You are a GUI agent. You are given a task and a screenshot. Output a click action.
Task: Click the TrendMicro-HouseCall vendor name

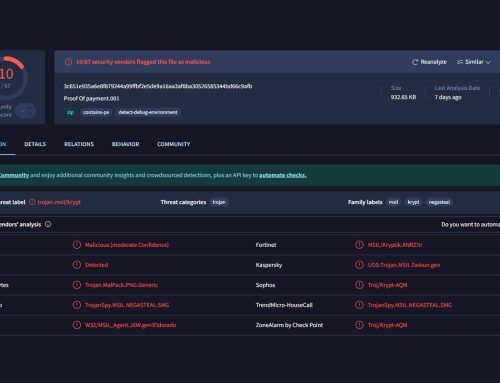click(x=284, y=305)
